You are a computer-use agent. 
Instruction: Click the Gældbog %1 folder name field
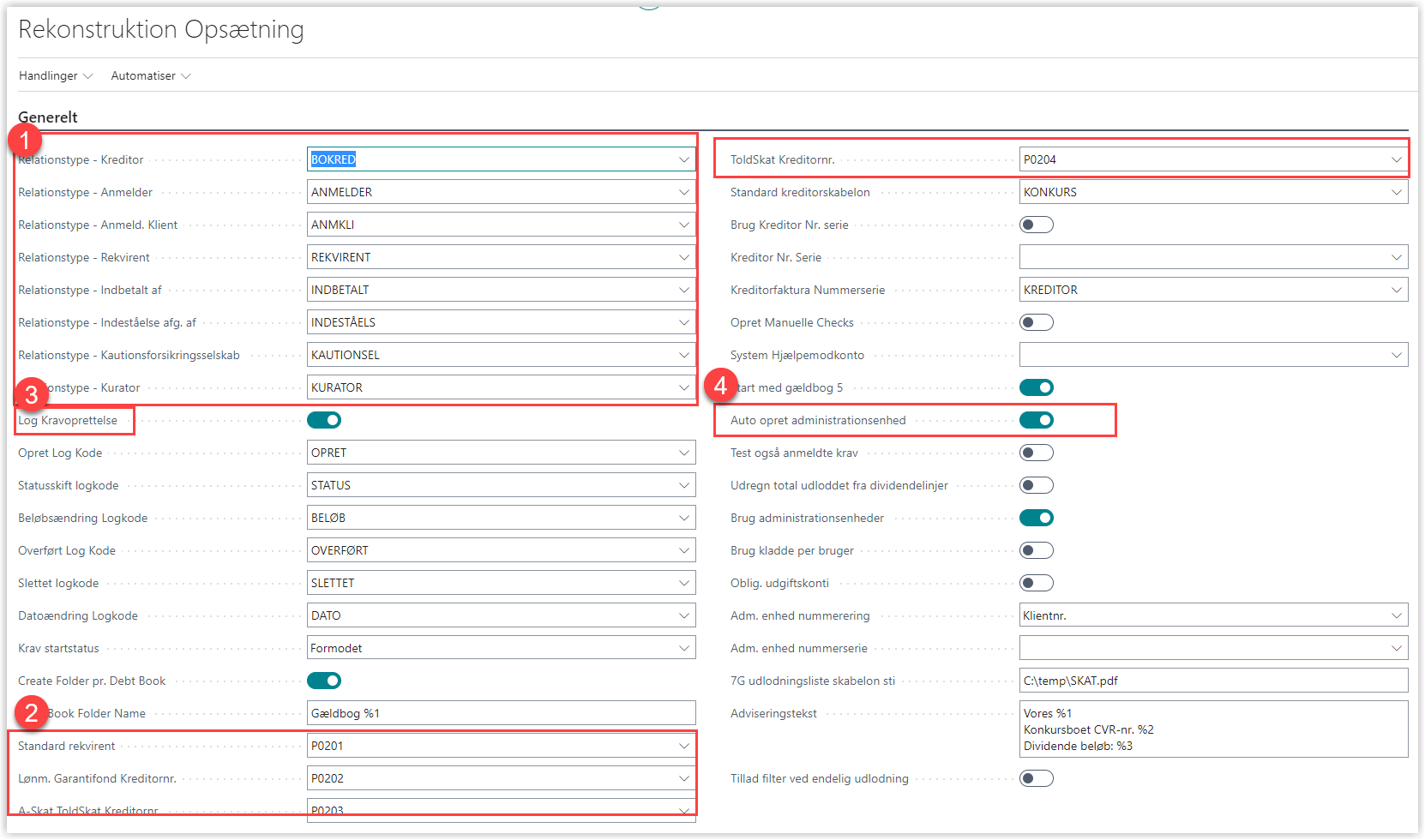tap(501, 713)
